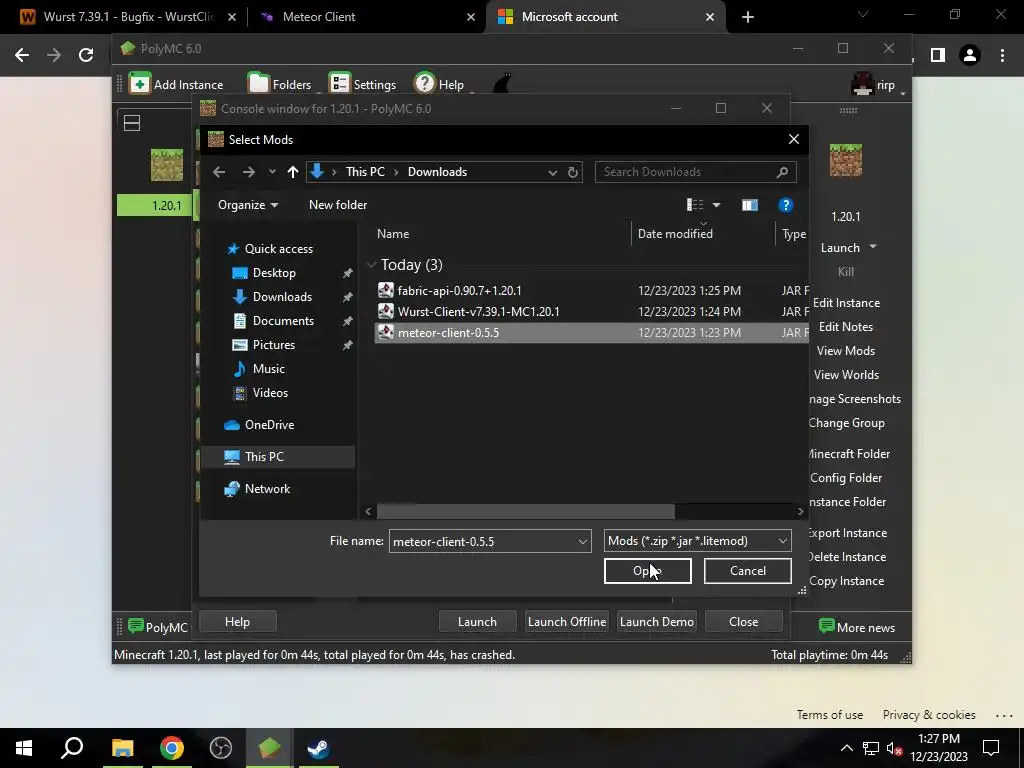Click the black cat icon in PolyMC toolbar
This screenshot has height=768, width=1024.
(x=502, y=84)
